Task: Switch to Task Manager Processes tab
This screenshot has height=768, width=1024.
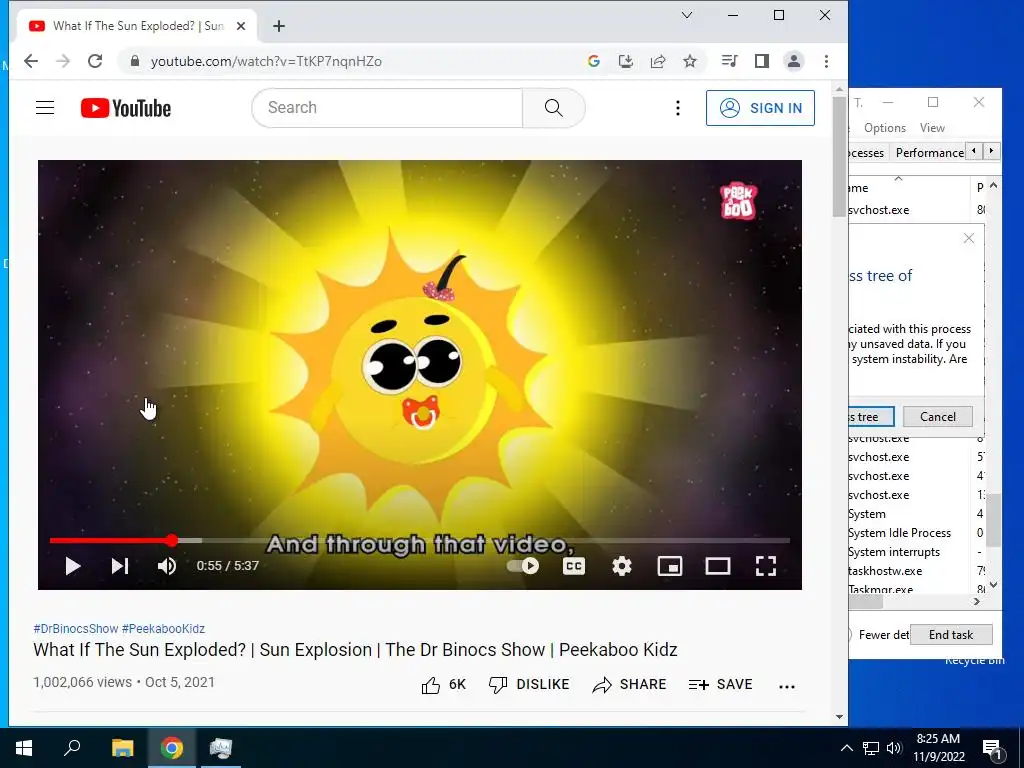Action: (867, 153)
